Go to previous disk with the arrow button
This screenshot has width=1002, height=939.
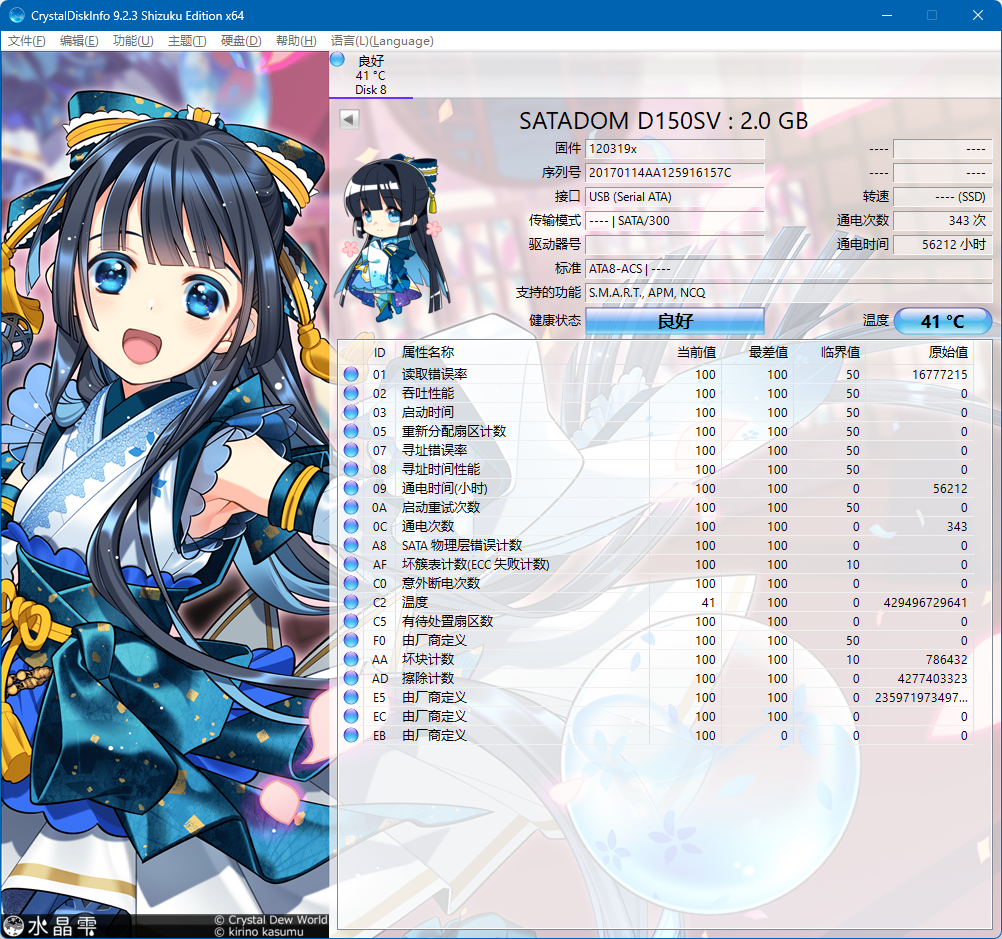(349, 119)
